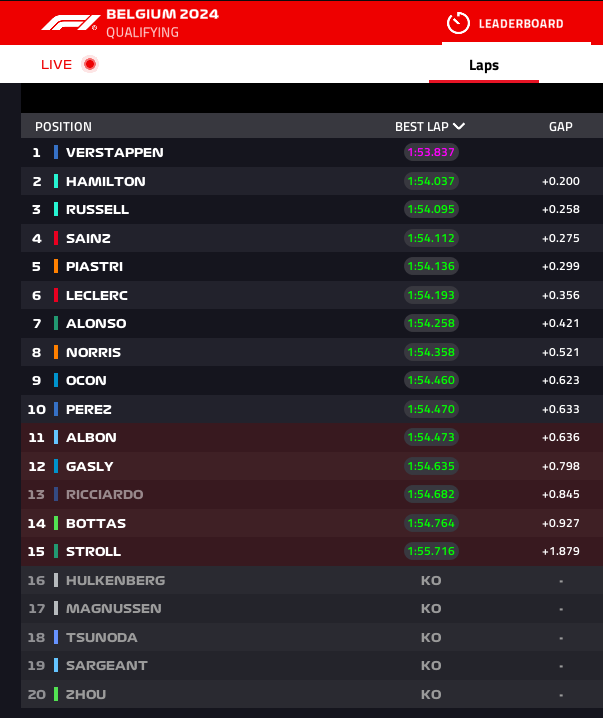Image resolution: width=603 pixels, height=718 pixels.
Task: Open the Belgium 2024 Qualifying title
Action: (162, 23)
